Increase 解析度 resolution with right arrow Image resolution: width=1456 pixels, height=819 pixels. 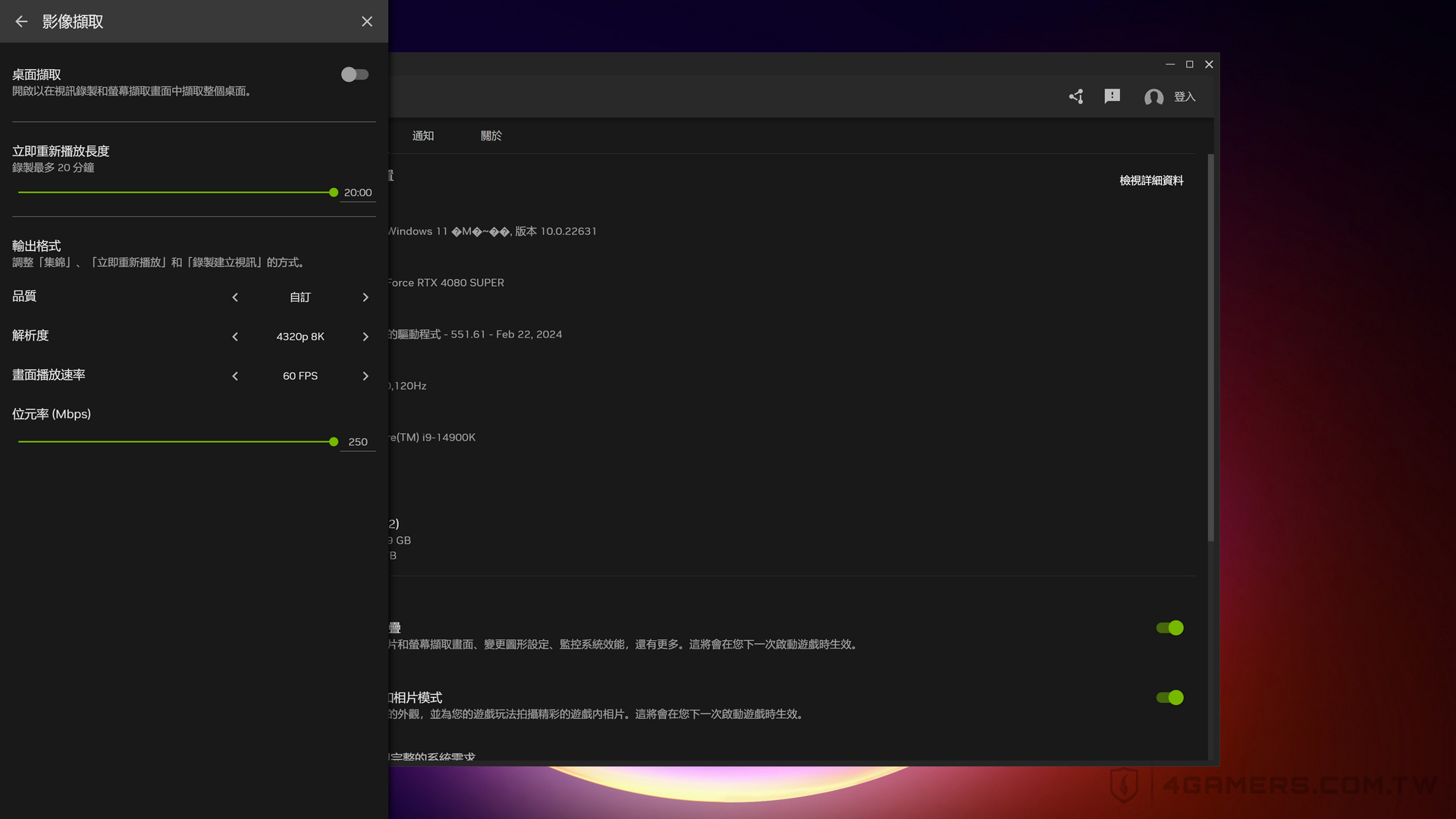click(366, 337)
